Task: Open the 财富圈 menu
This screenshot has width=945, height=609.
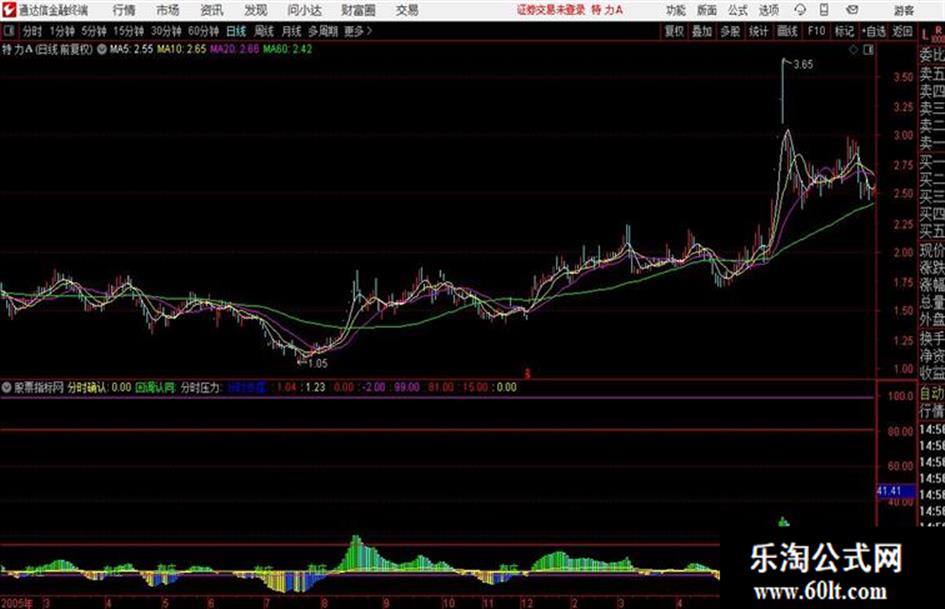Action: point(358,10)
